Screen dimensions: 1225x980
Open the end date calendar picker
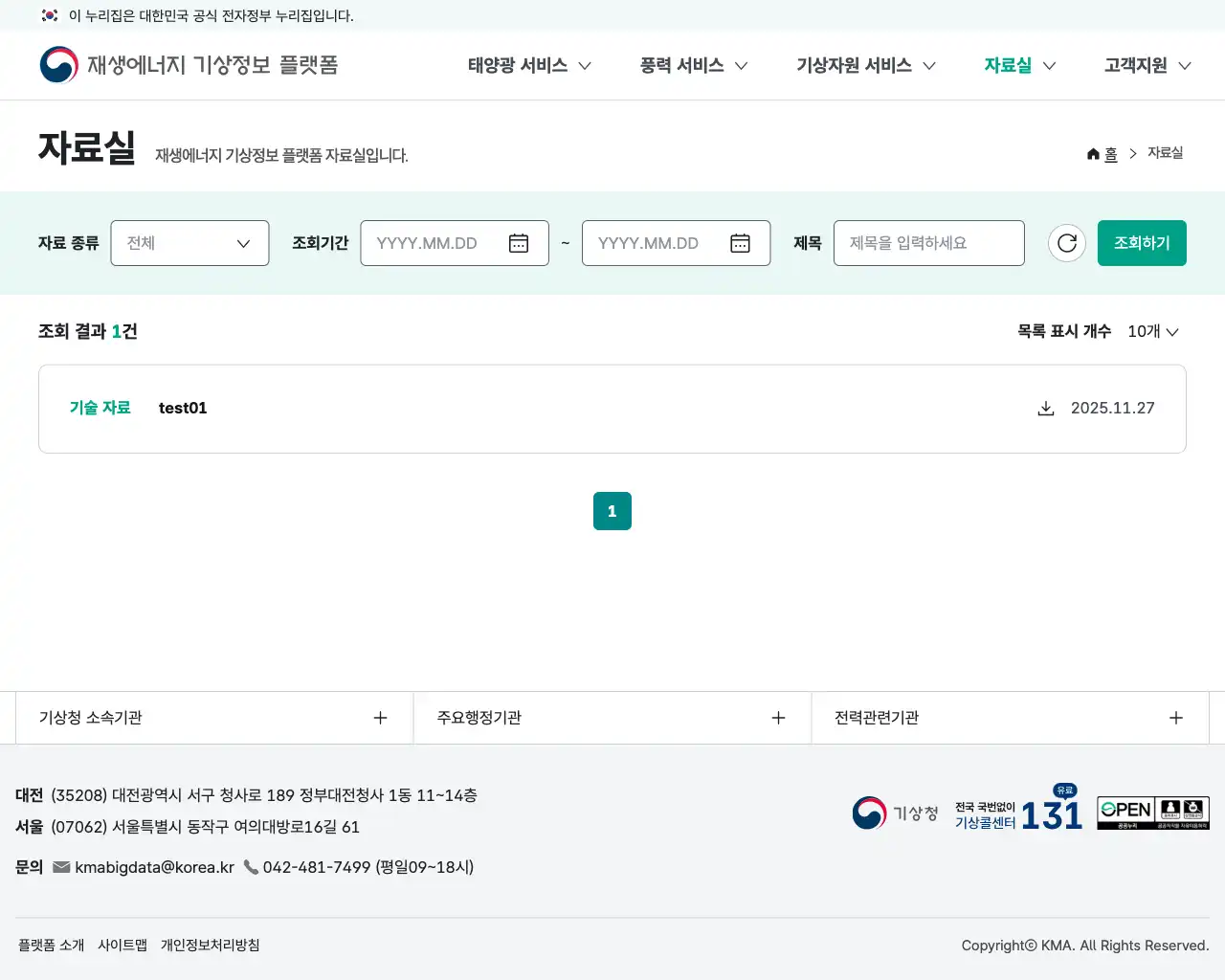[740, 243]
